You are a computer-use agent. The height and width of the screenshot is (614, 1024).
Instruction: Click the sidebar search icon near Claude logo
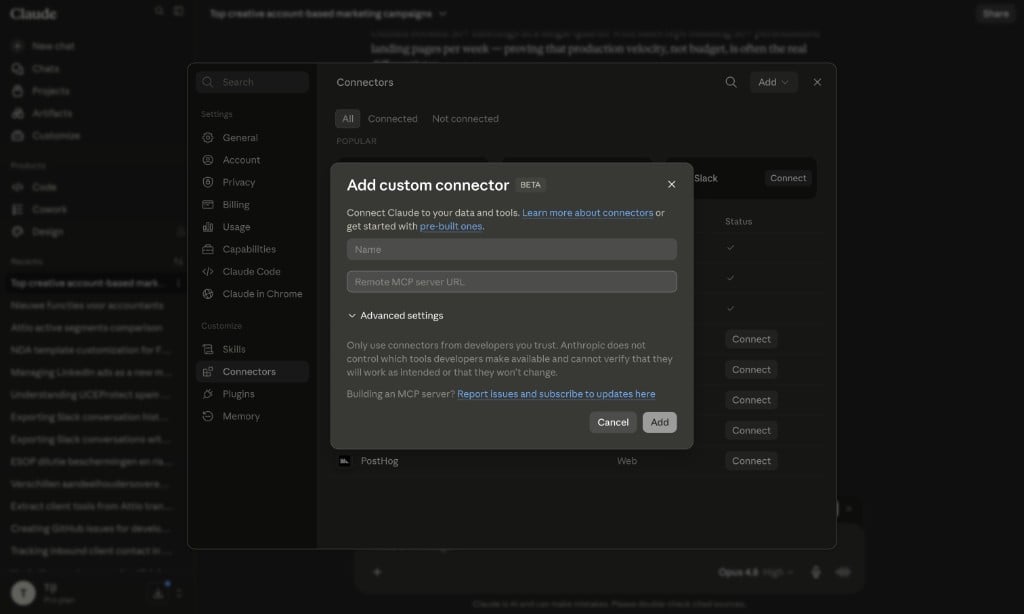click(x=159, y=11)
